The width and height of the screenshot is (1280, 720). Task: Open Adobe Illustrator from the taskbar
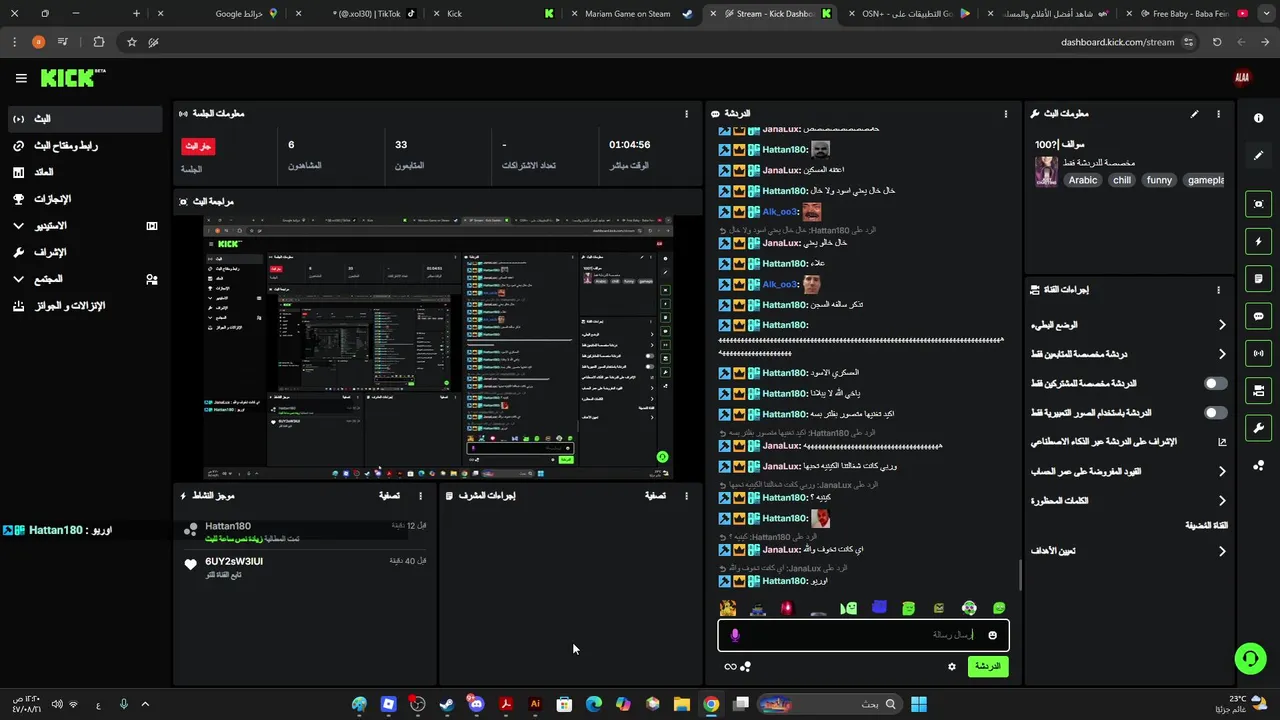[x=535, y=704]
